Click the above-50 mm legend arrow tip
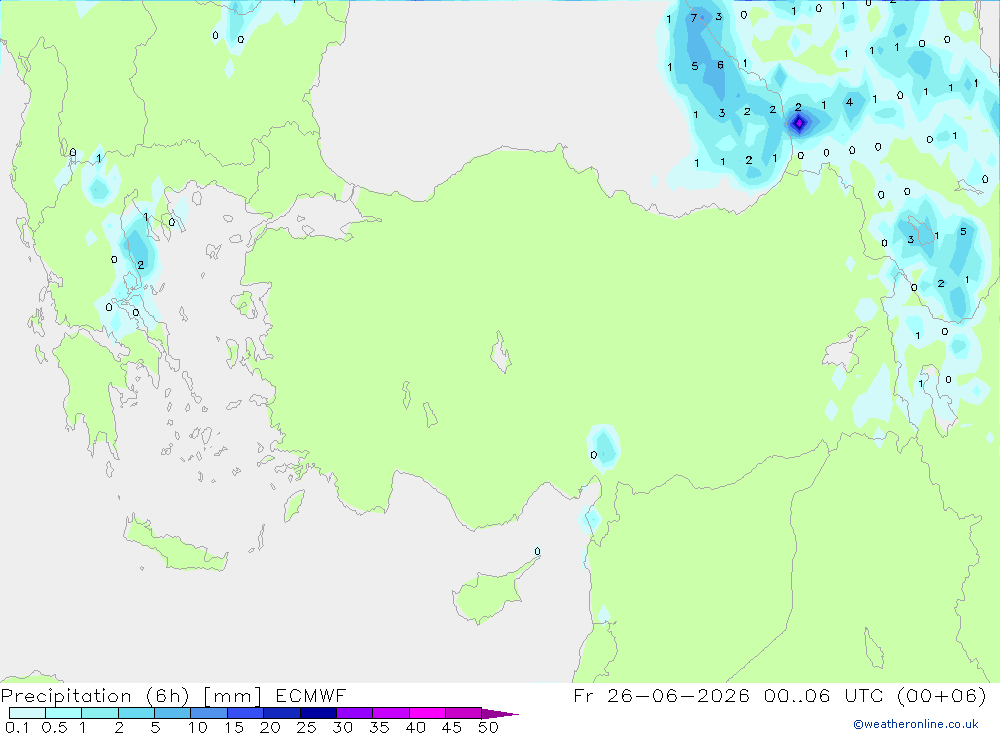 pos(500,713)
